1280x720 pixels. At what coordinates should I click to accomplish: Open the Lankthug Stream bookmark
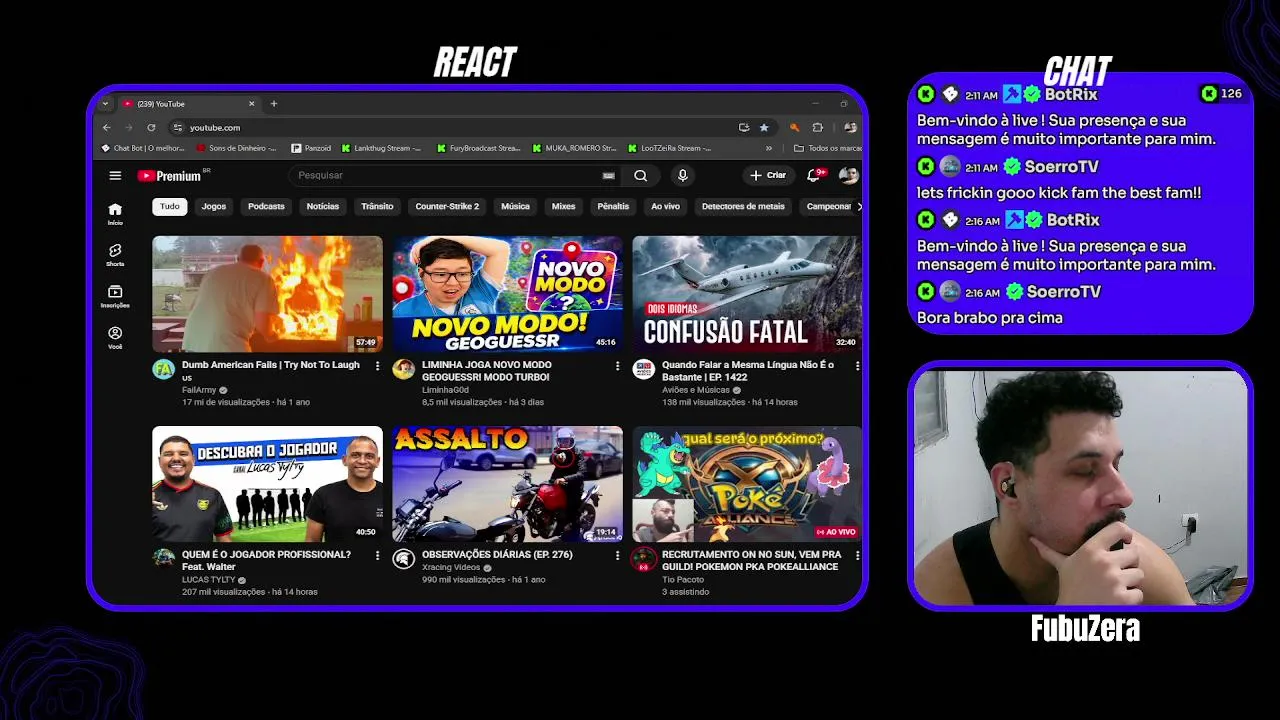pyautogui.click(x=382, y=148)
